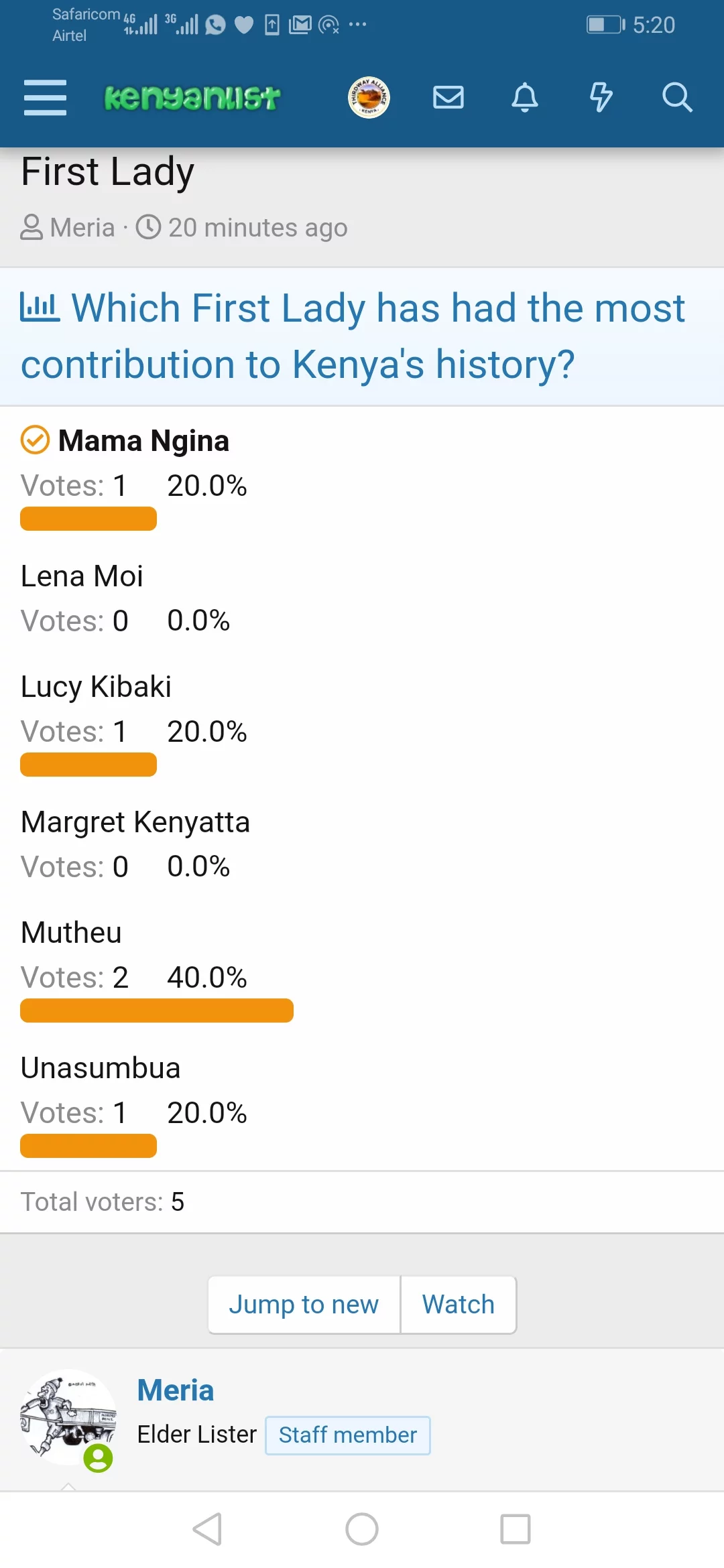Open the What's new lightning icon
Viewport: 724px width, 1568px height.
601,98
